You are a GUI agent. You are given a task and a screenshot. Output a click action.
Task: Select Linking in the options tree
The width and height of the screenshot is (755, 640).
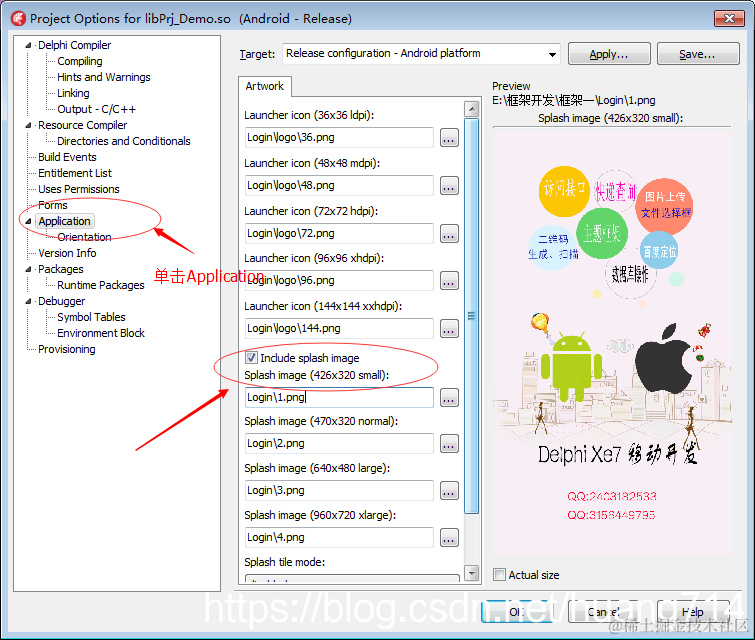(73, 93)
